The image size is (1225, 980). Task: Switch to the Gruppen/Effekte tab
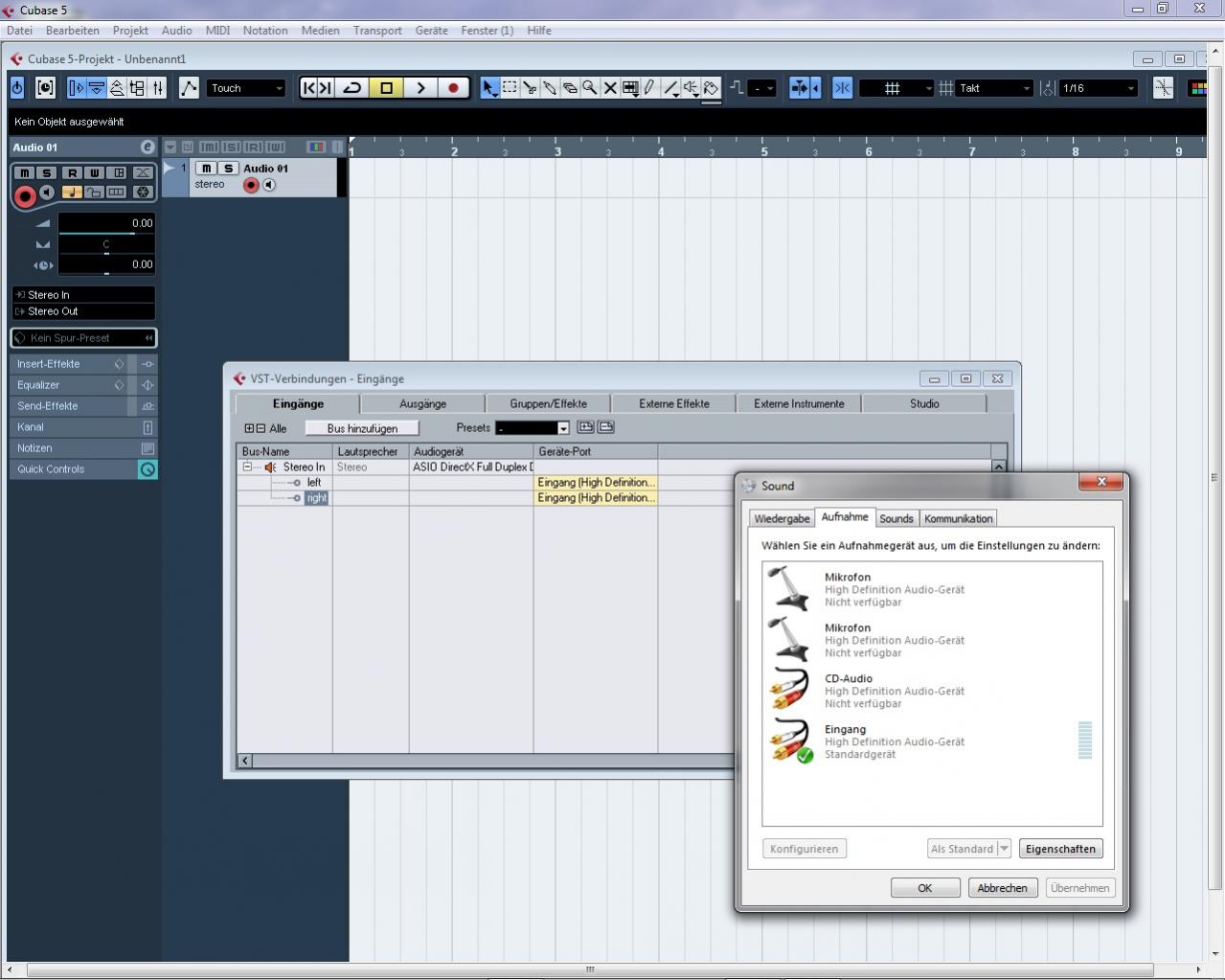pyautogui.click(x=548, y=403)
